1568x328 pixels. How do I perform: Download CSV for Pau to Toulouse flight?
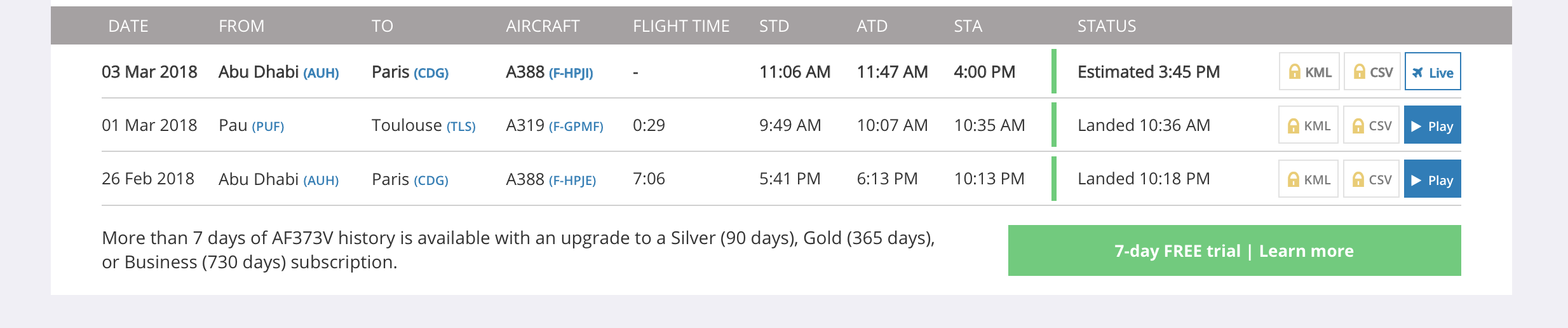[1372, 125]
